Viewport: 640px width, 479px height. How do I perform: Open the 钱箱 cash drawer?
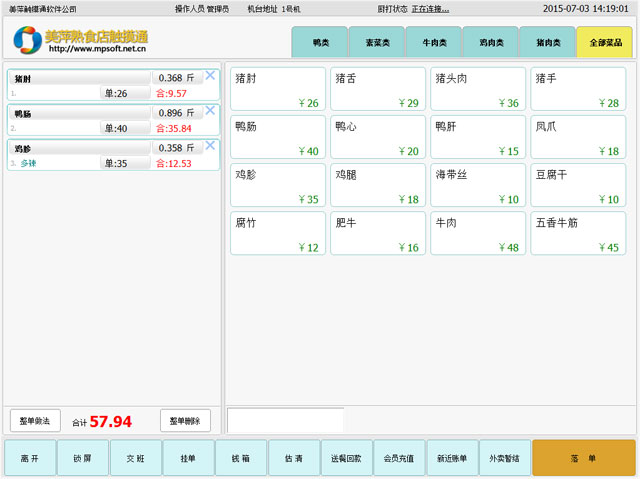[x=241, y=457]
